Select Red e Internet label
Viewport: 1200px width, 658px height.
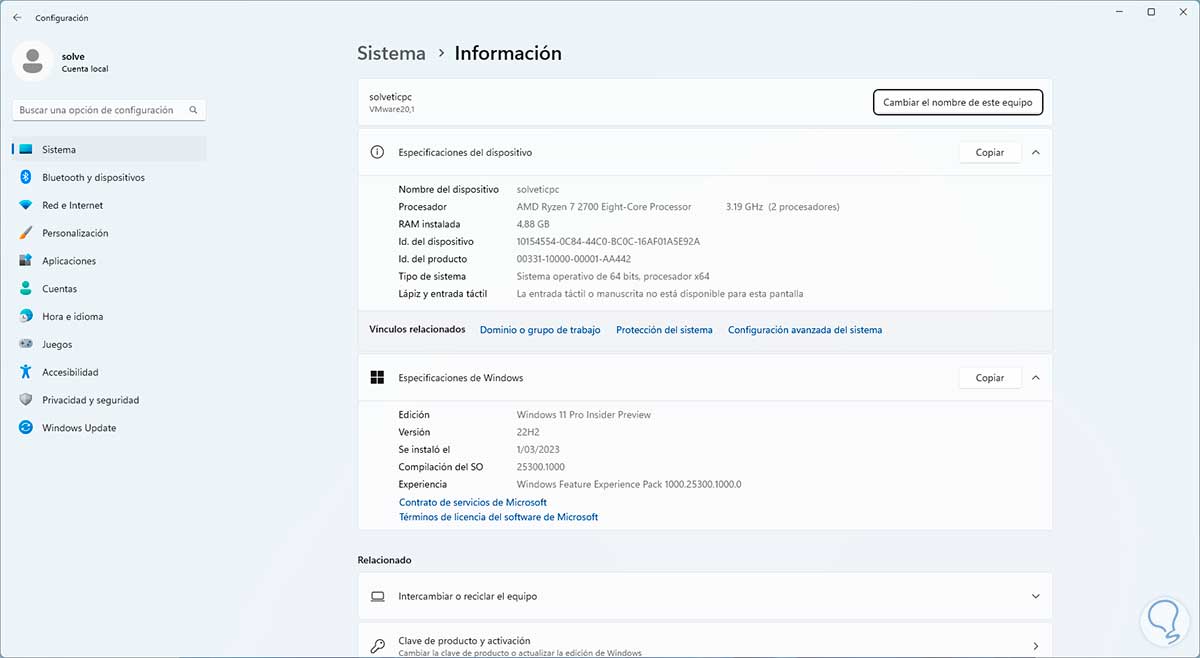(72, 205)
